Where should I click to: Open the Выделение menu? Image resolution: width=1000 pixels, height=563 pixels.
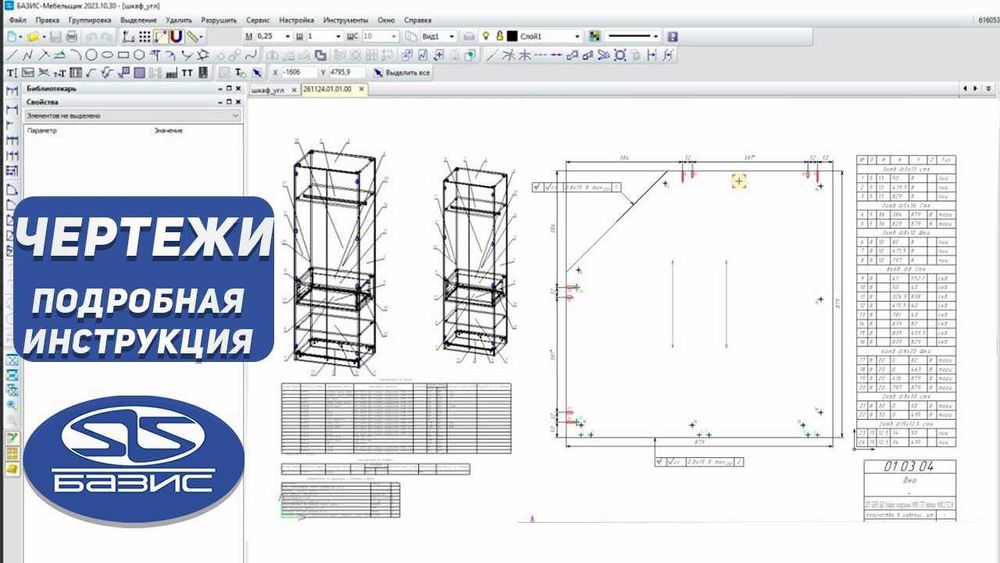138,20
